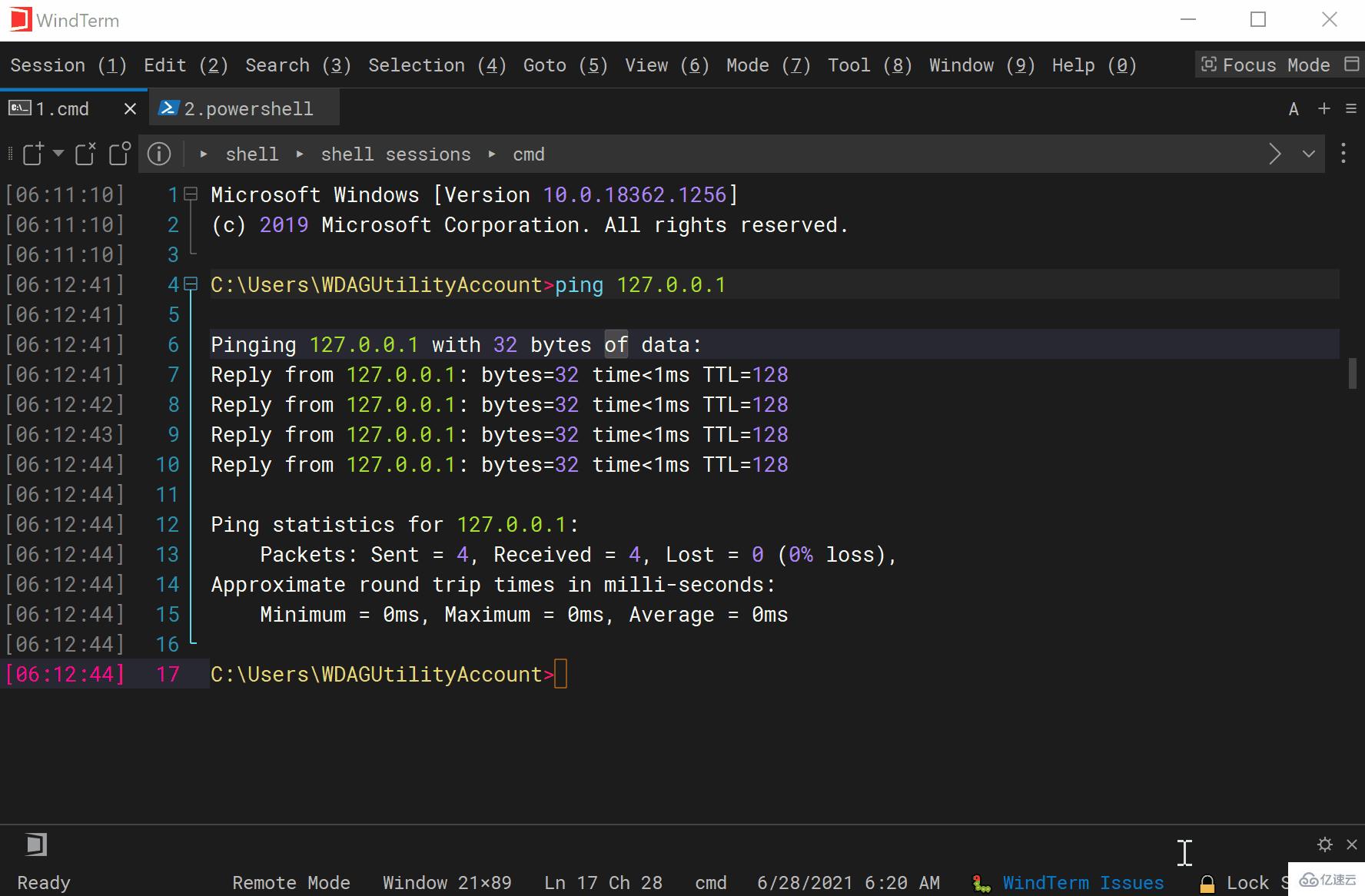Click the 'Ping statistics for 127.0.0.1:' line
The width and height of the screenshot is (1365, 896).
click(395, 525)
